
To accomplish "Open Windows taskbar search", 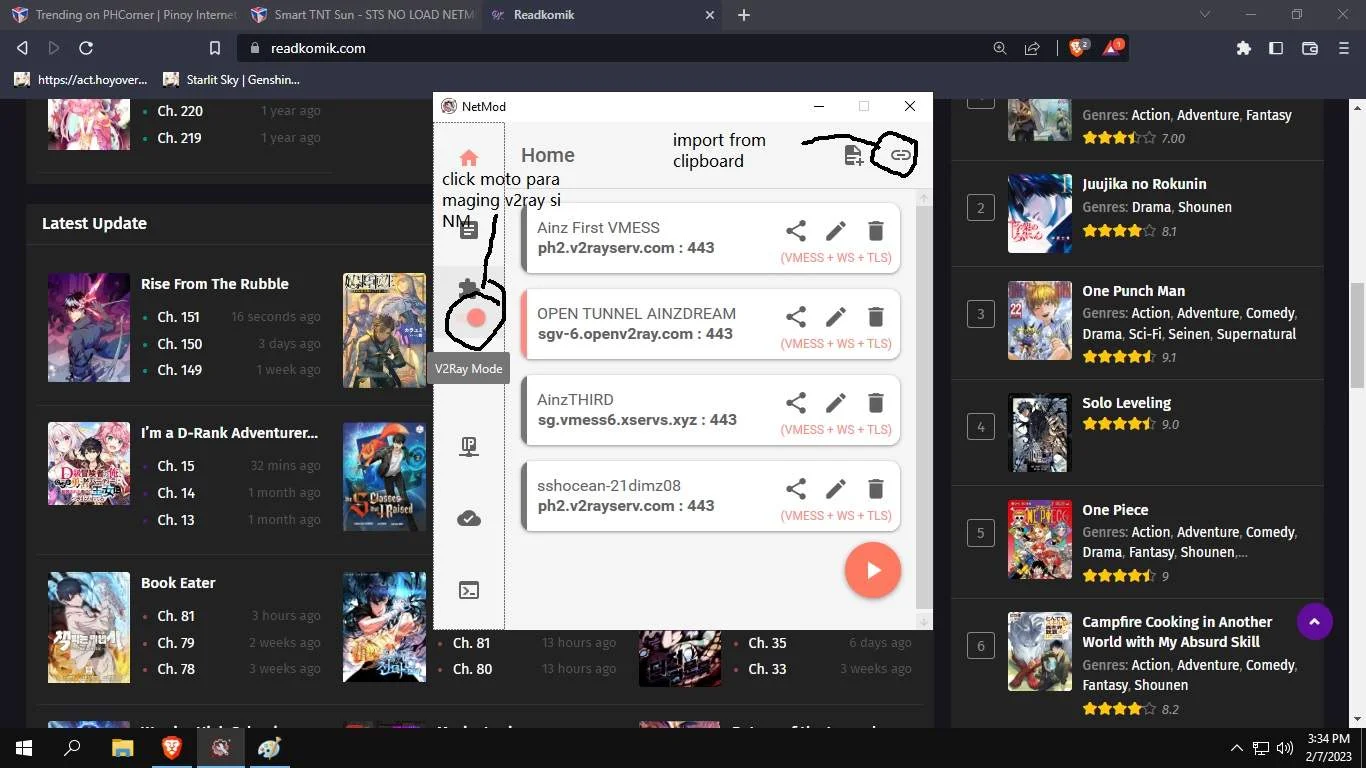I will 72,747.
